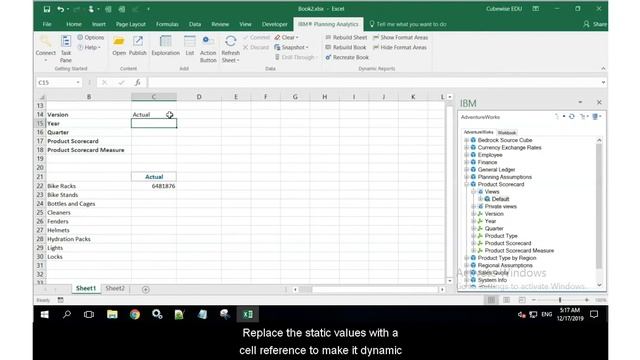The width and height of the screenshot is (640, 360).
Task: Switch to Sheet2 tab
Action: (x=115, y=288)
